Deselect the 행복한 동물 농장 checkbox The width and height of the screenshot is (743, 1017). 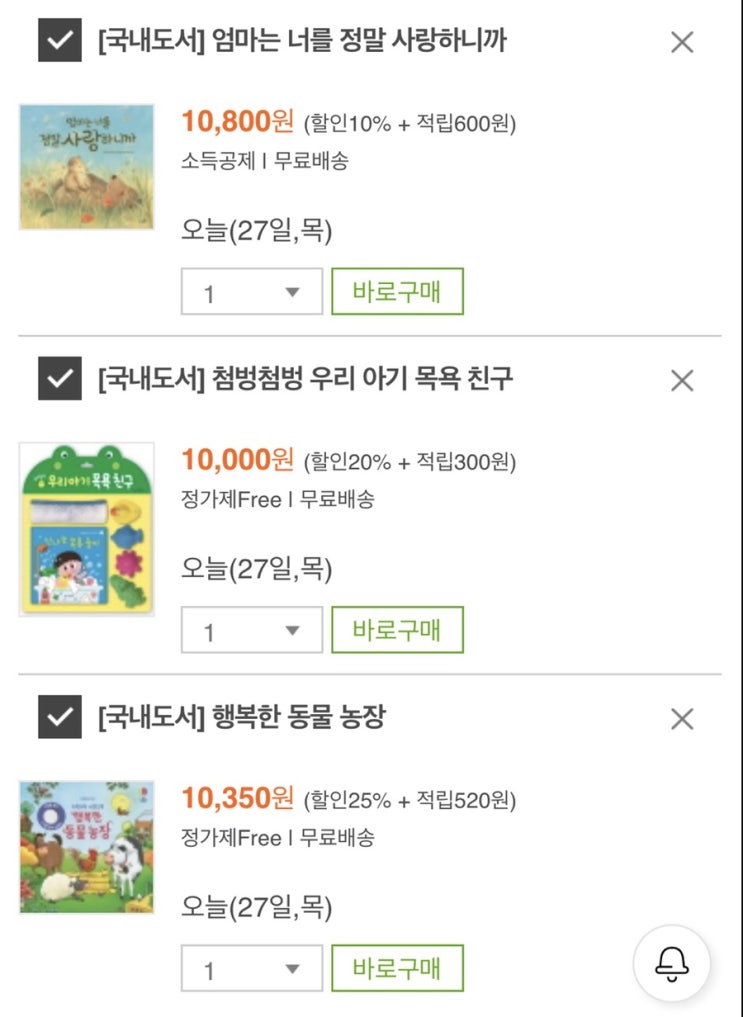pos(59,717)
